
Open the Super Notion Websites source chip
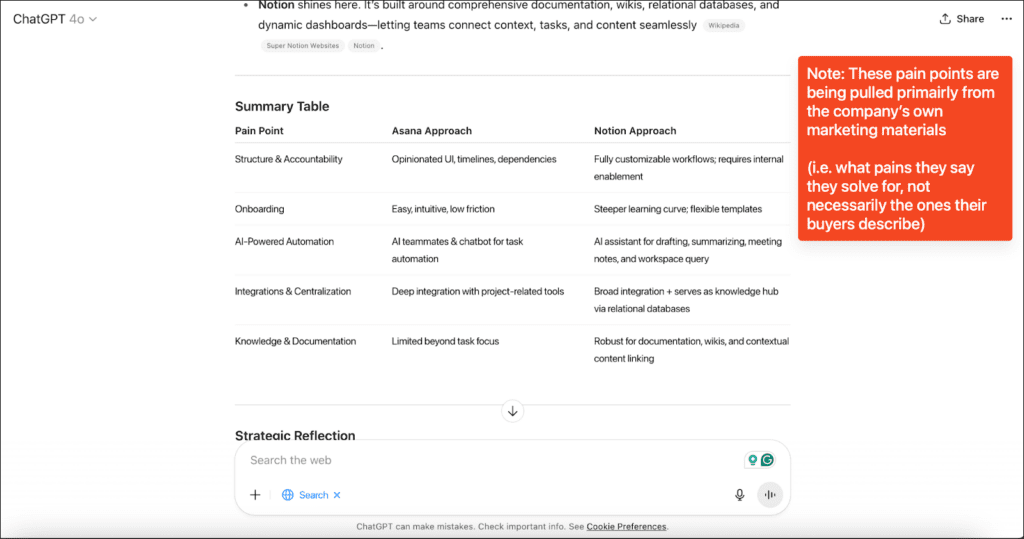click(302, 46)
